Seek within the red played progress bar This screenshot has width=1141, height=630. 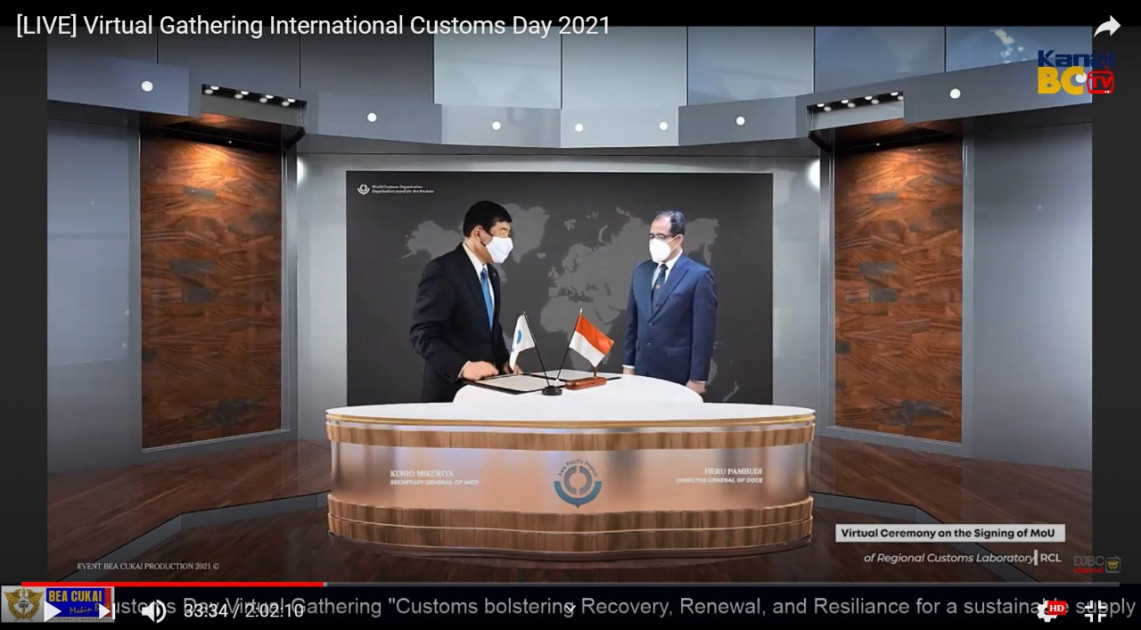tap(170, 584)
